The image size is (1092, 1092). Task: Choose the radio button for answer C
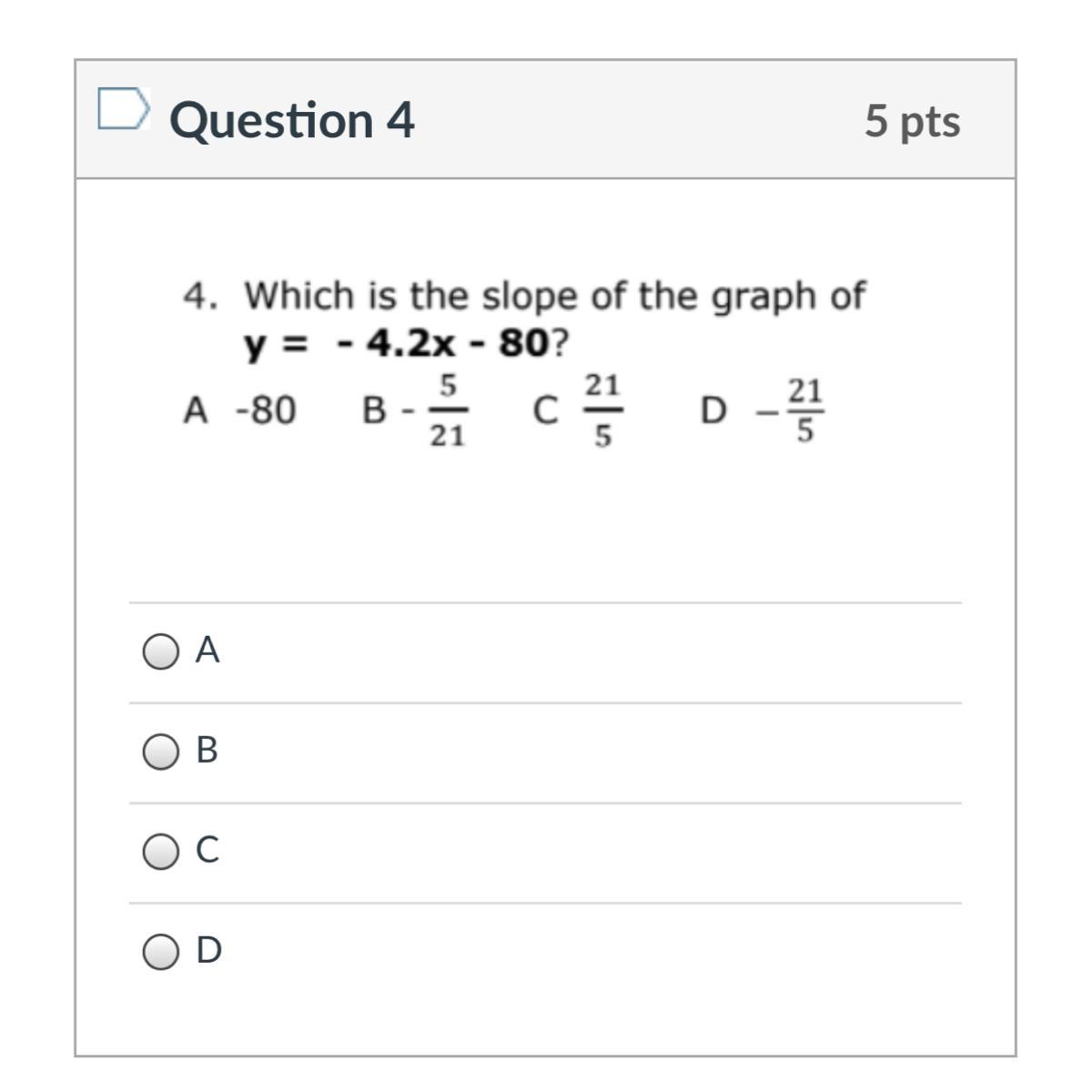(x=160, y=852)
